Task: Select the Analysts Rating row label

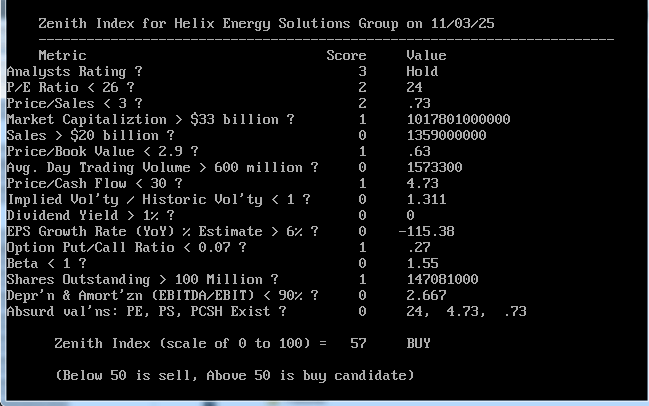Action: point(74,71)
